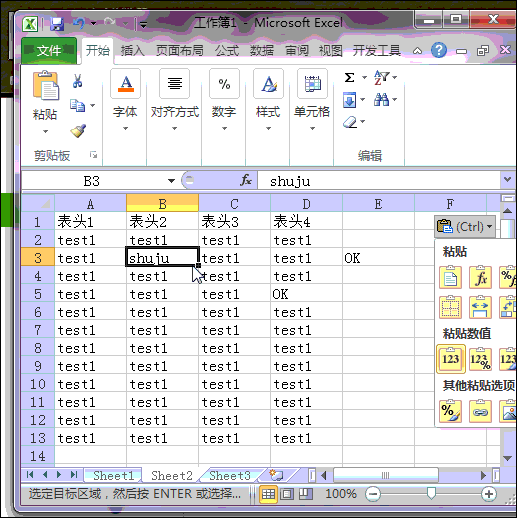Choose the plain Paste option icon
The height and width of the screenshot is (518, 517).
[x=450, y=277]
